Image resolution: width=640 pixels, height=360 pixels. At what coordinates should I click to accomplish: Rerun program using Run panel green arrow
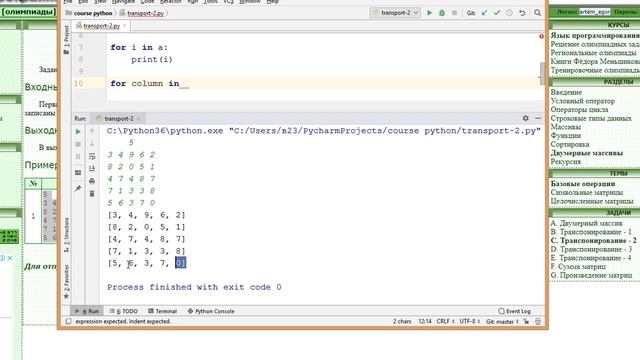[x=78, y=131]
